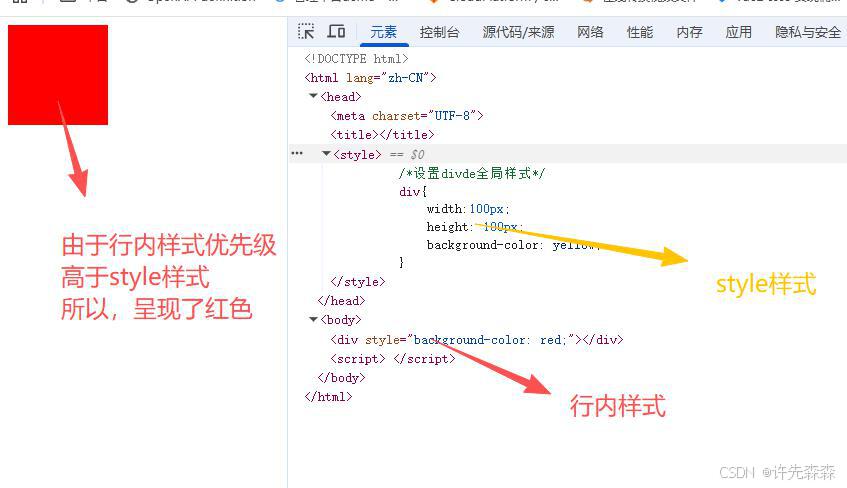The image size is (847, 488).
Task: Click the height declaration line
Action: (475, 226)
